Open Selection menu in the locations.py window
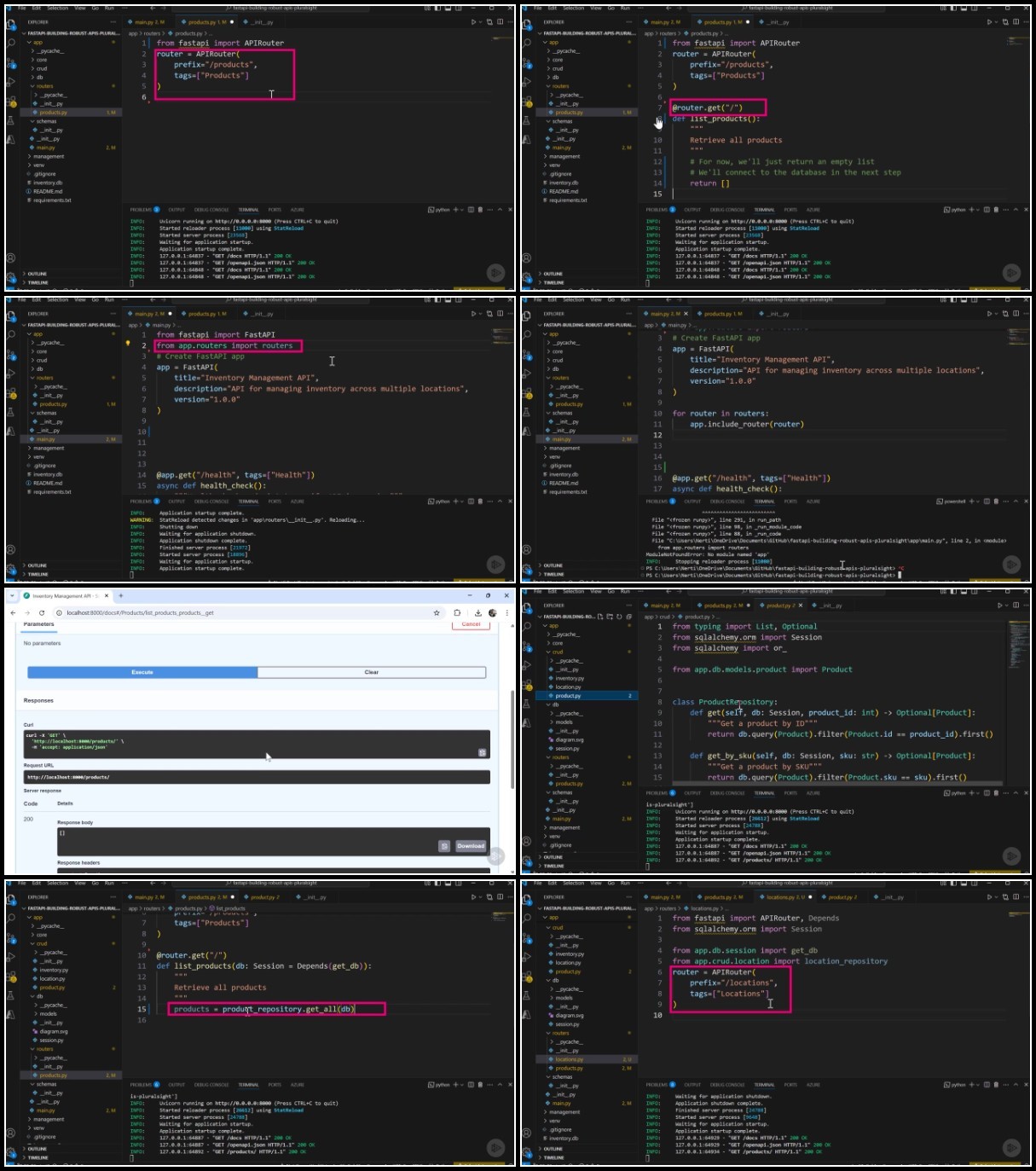The height and width of the screenshot is (1171, 1036). (574, 883)
